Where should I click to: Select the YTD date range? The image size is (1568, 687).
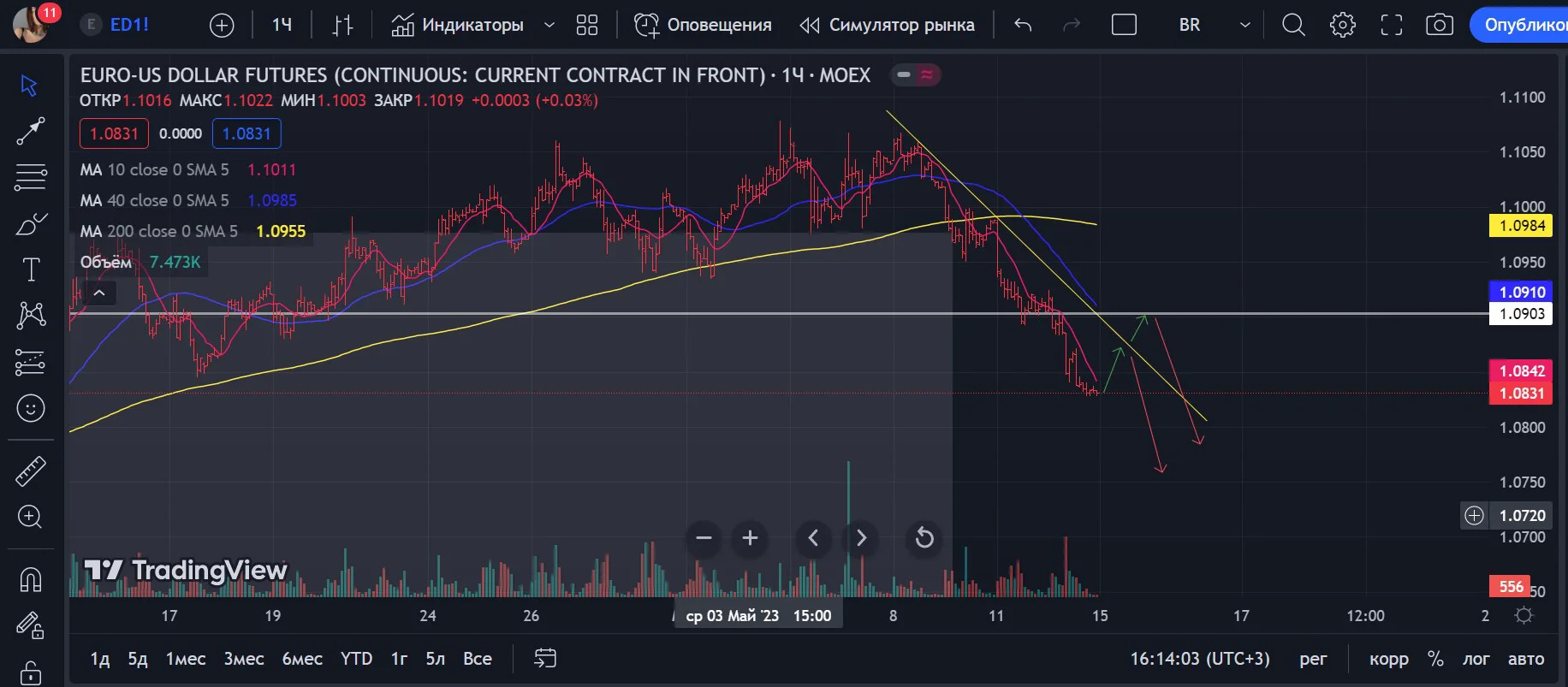pyautogui.click(x=356, y=659)
